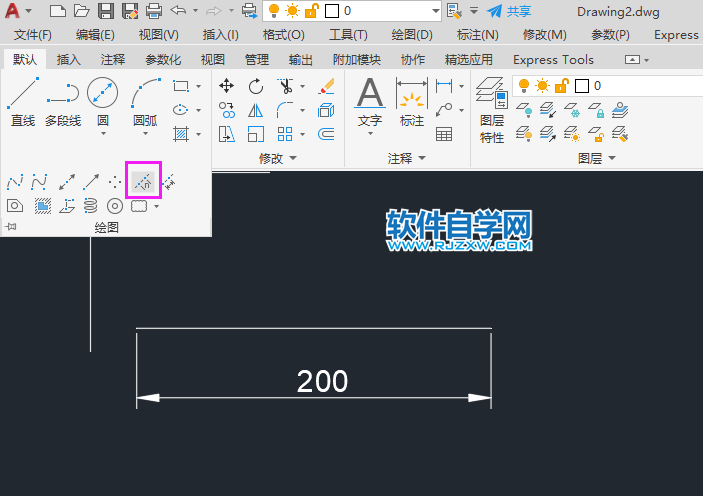Select the 多段线 polyline tool
Viewport: 703px width, 496px height.
coord(63,101)
